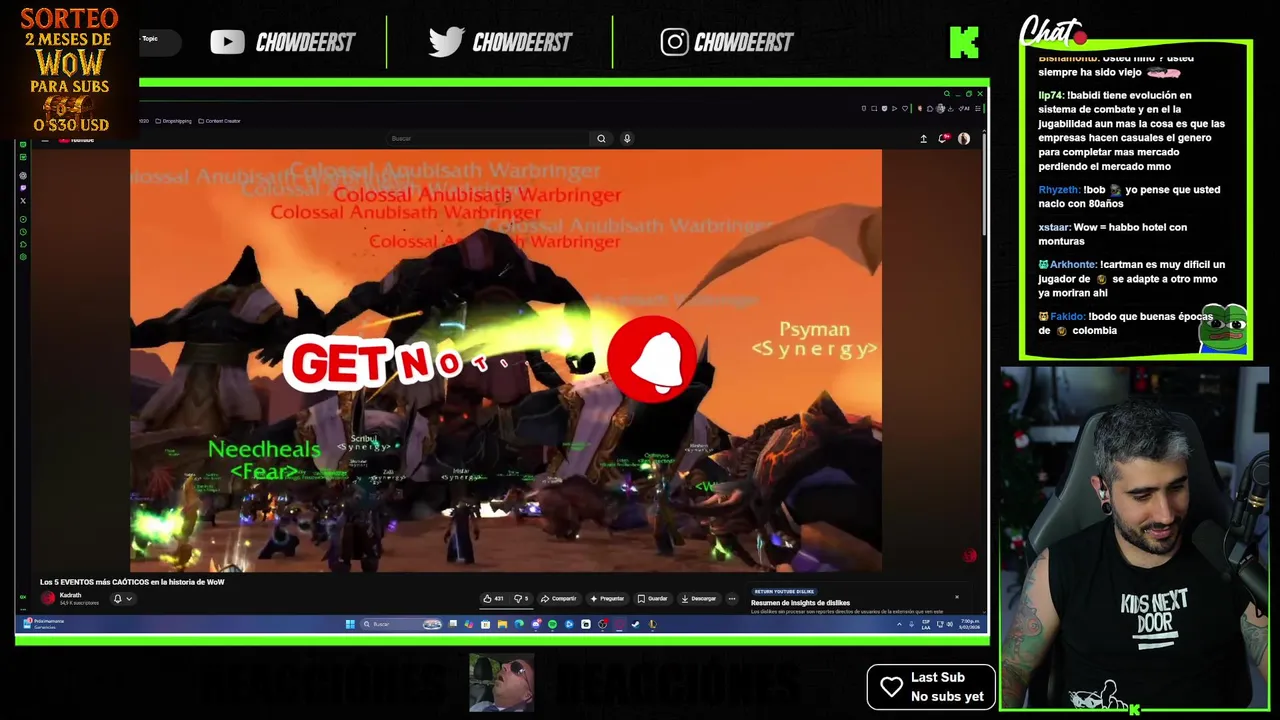Open the Windows Start button
Image resolution: width=1280 pixels, height=720 pixels.
click(350, 624)
